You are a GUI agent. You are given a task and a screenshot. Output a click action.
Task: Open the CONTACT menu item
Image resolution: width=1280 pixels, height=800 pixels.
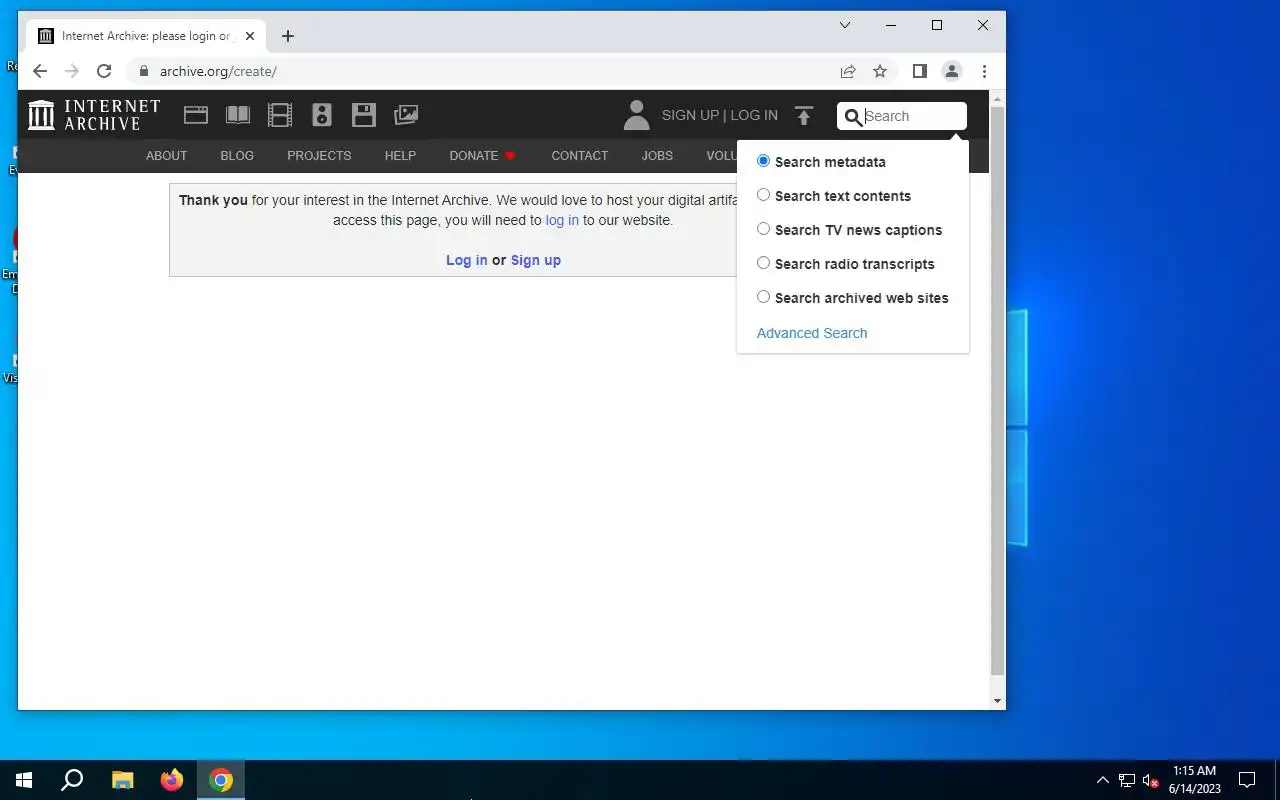coord(580,156)
